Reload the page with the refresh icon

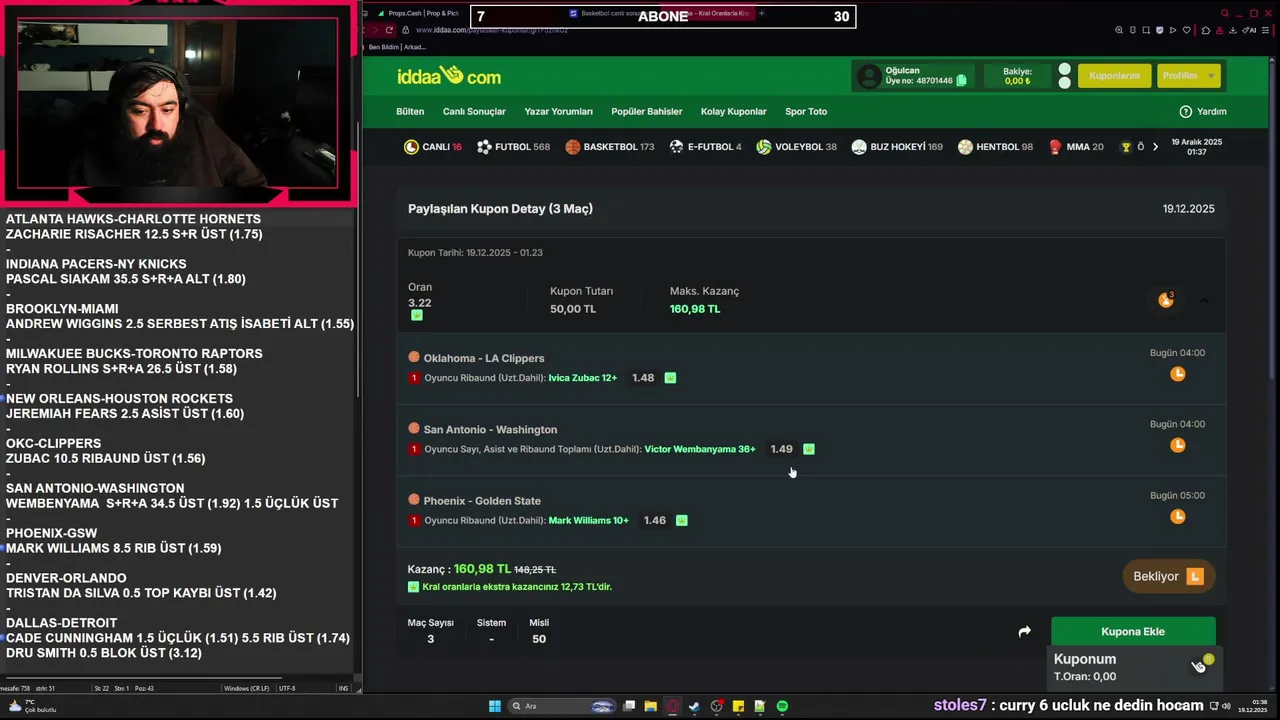pyautogui.click(x=390, y=30)
